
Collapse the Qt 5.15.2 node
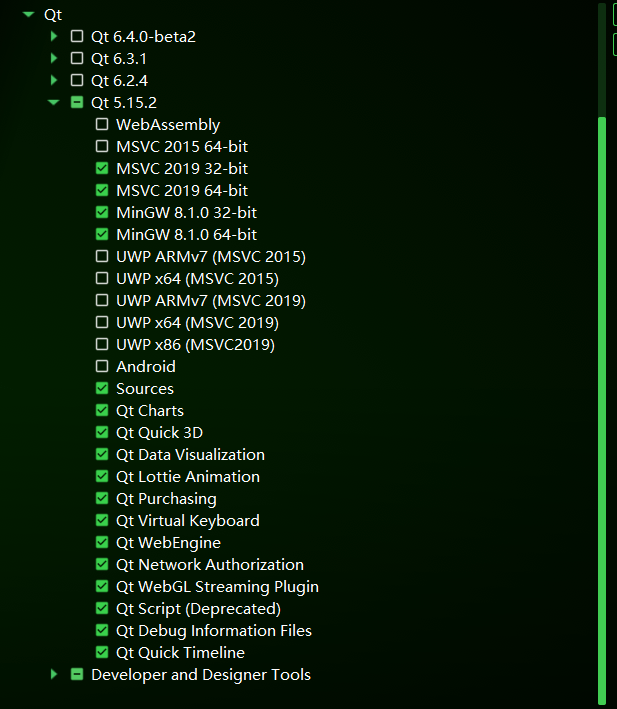point(54,102)
